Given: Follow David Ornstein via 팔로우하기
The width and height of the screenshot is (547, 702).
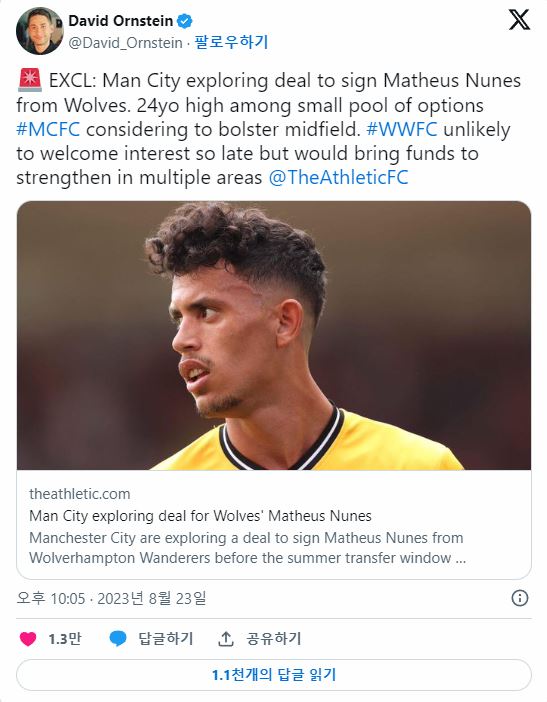Looking at the screenshot, I should pos(231,43).
